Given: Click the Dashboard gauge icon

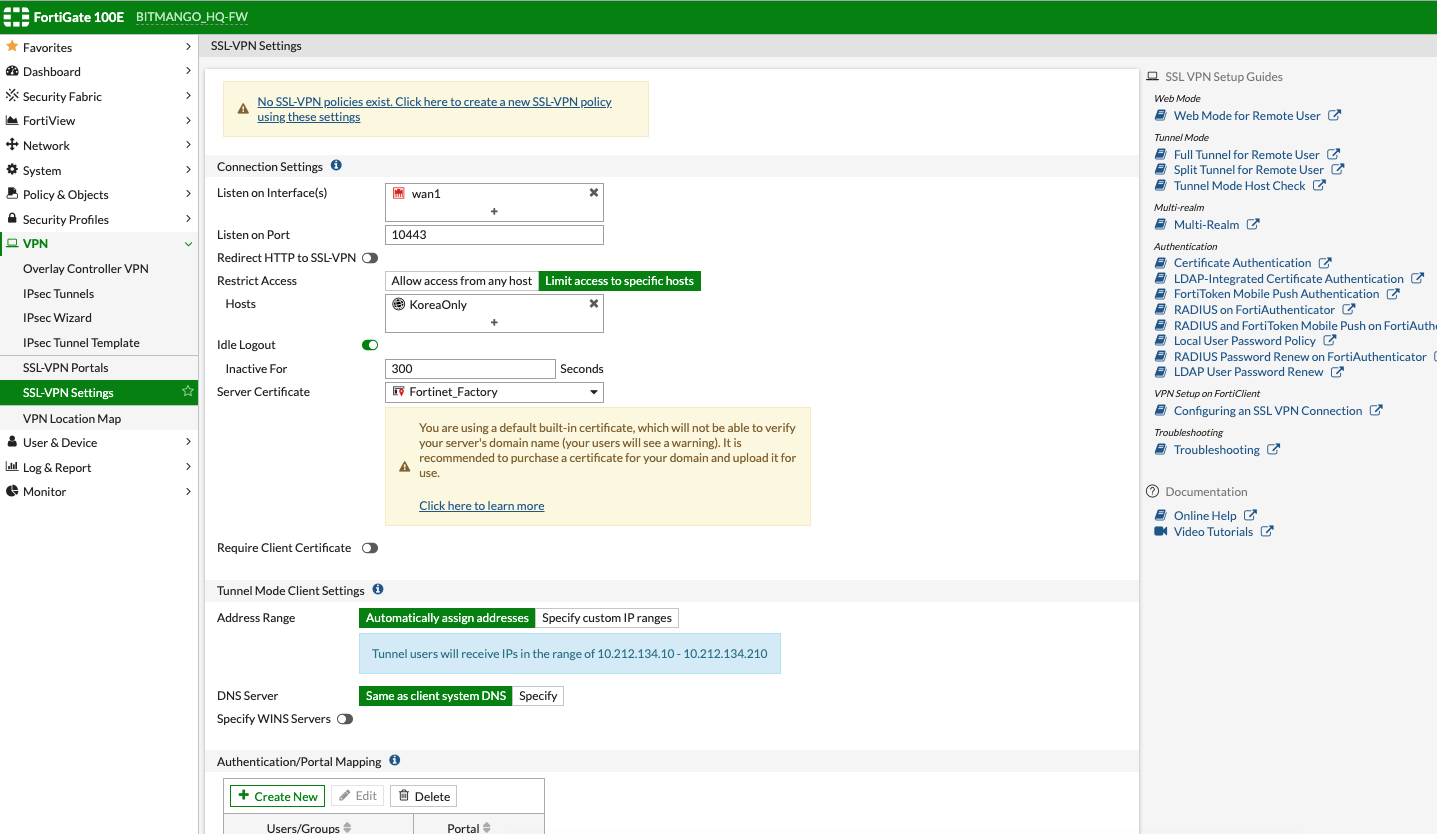Looking at the screenshot, I should (x=12, y=71).
